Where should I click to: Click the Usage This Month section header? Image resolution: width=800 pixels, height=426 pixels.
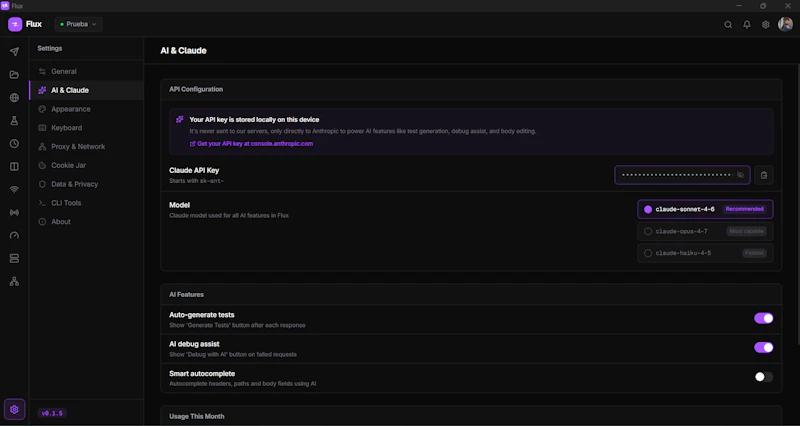(x=196, y=416)
